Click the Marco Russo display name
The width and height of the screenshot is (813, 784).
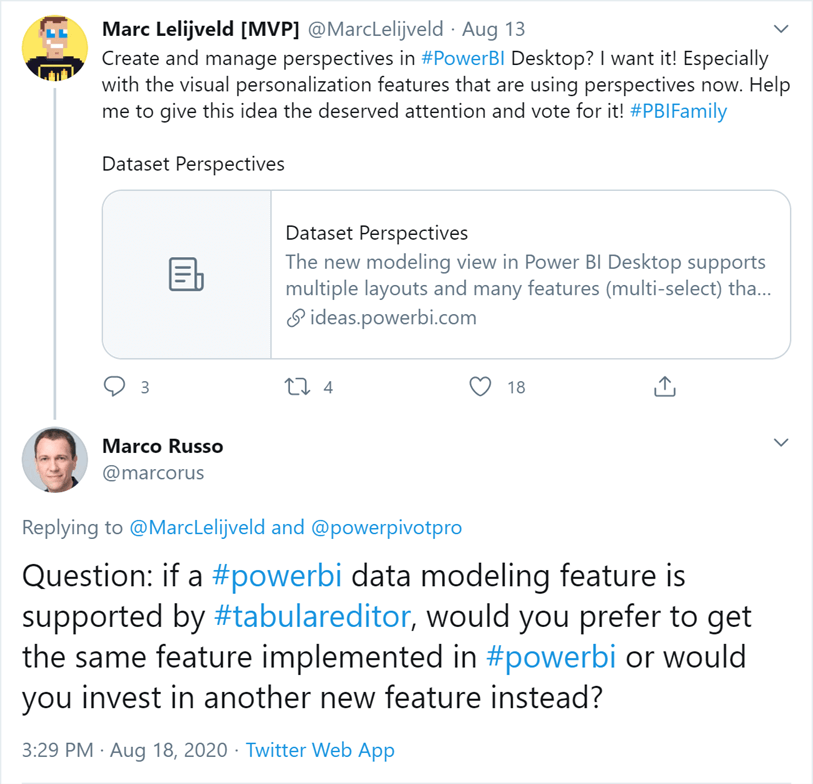[162, 446]
